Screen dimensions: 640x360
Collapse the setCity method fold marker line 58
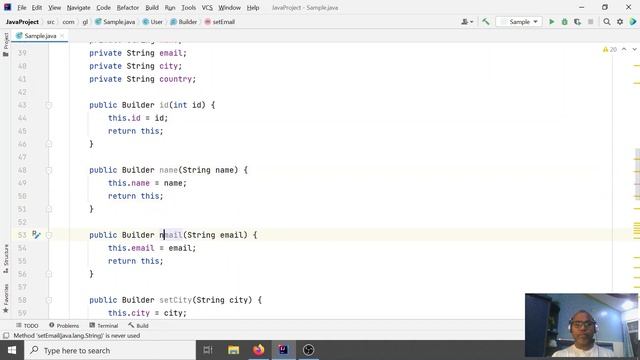49,300
